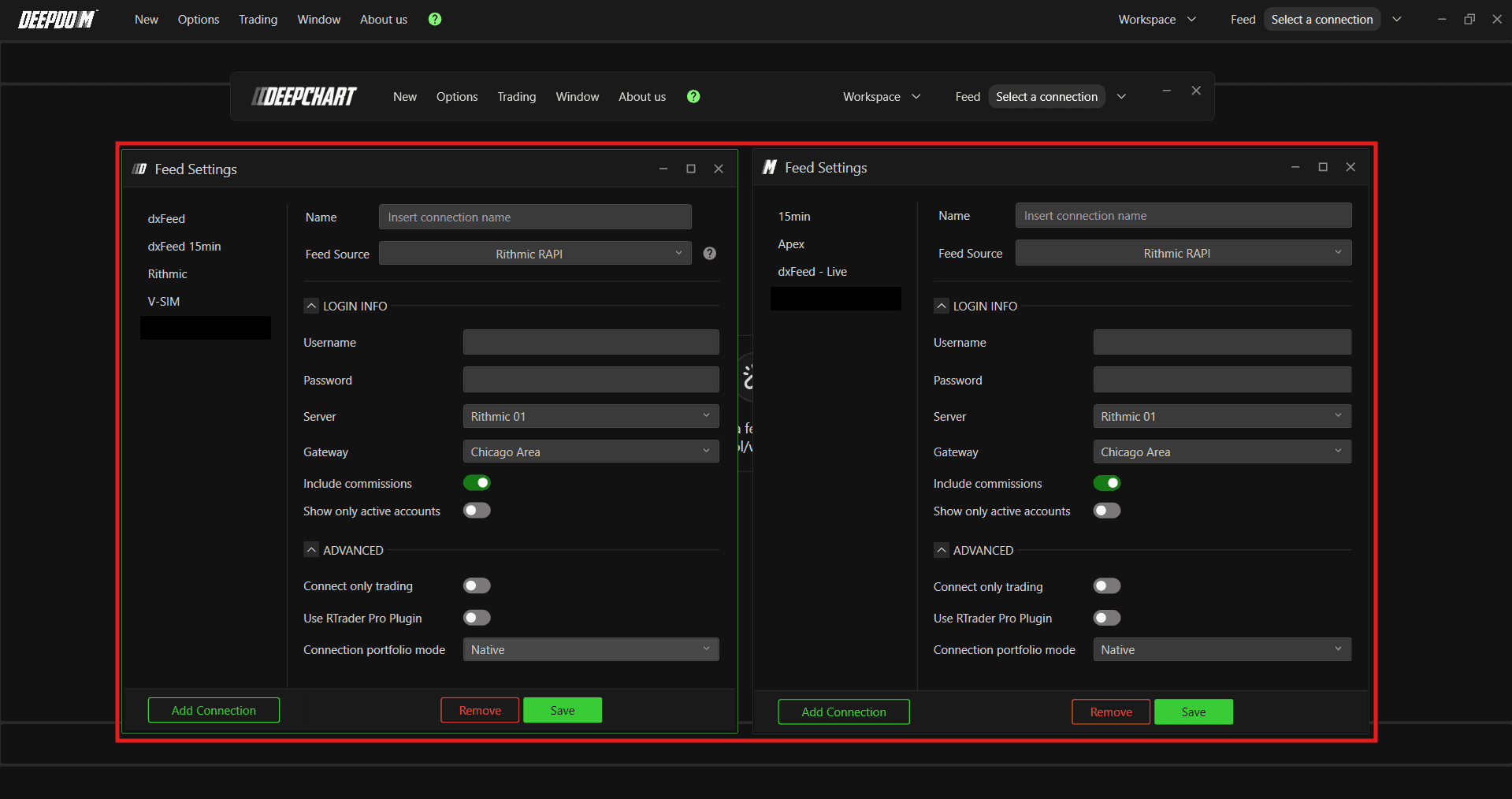This screenshot has height=799, width=1512.
Task: Minimize the DeepChart toolbar window
Action: (1167, 91)
